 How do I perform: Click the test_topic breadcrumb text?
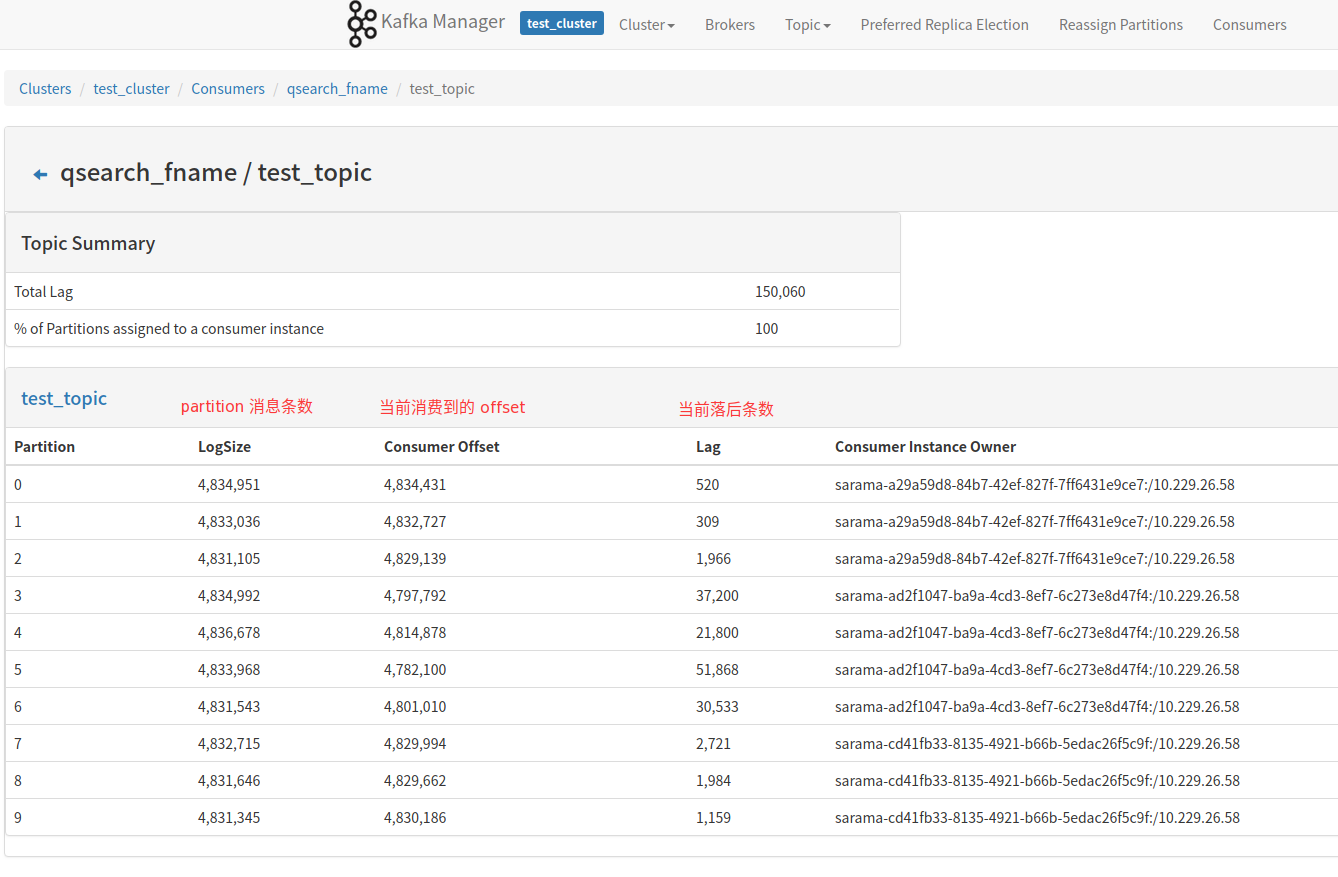pos(442,89)
